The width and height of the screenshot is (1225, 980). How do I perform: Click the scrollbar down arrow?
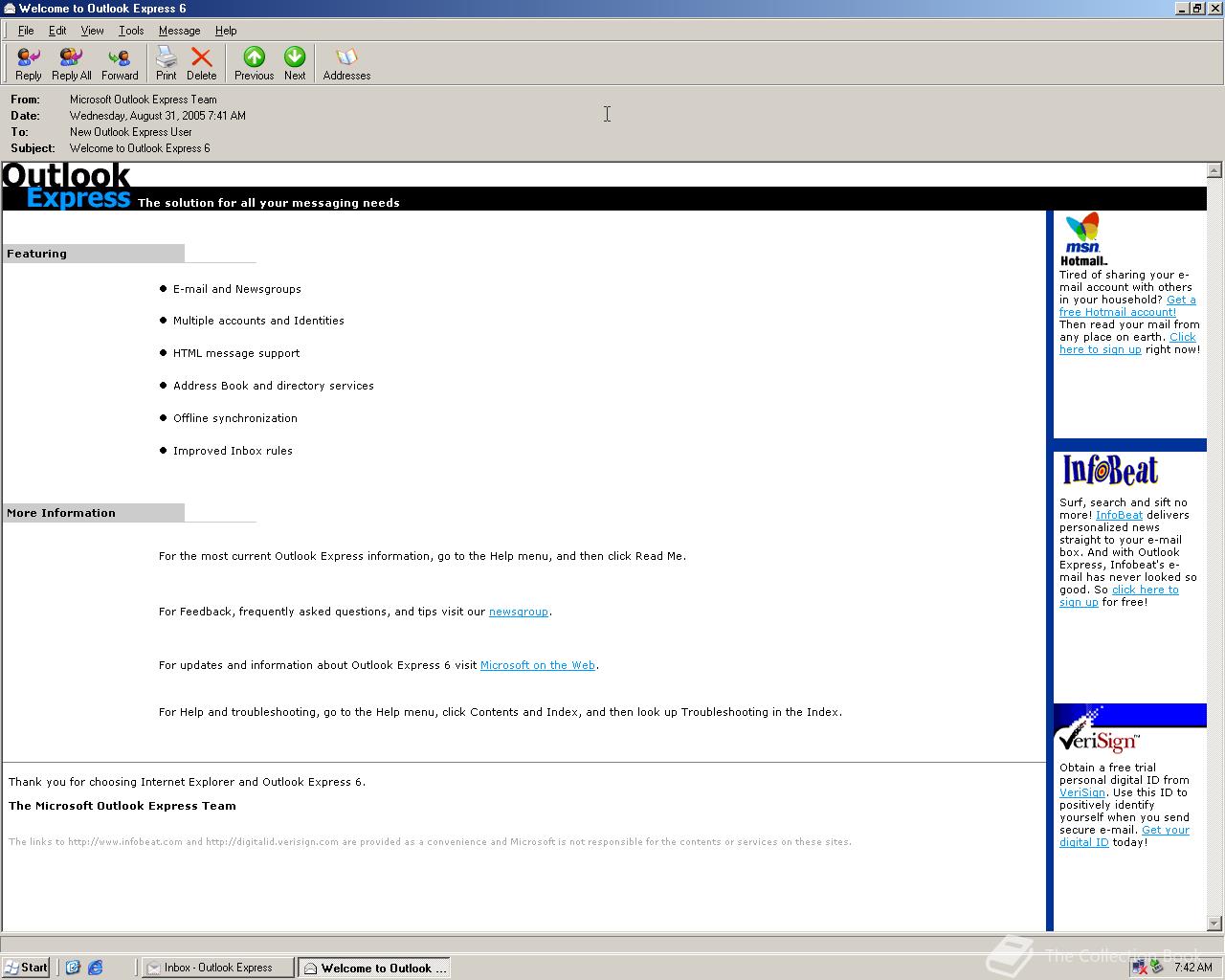pos(1214,924)
